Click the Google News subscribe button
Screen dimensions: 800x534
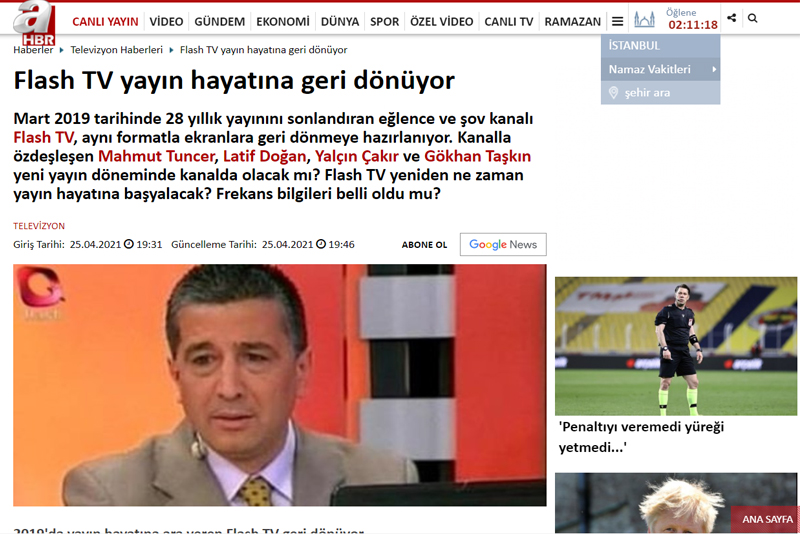tap(503, 245)
